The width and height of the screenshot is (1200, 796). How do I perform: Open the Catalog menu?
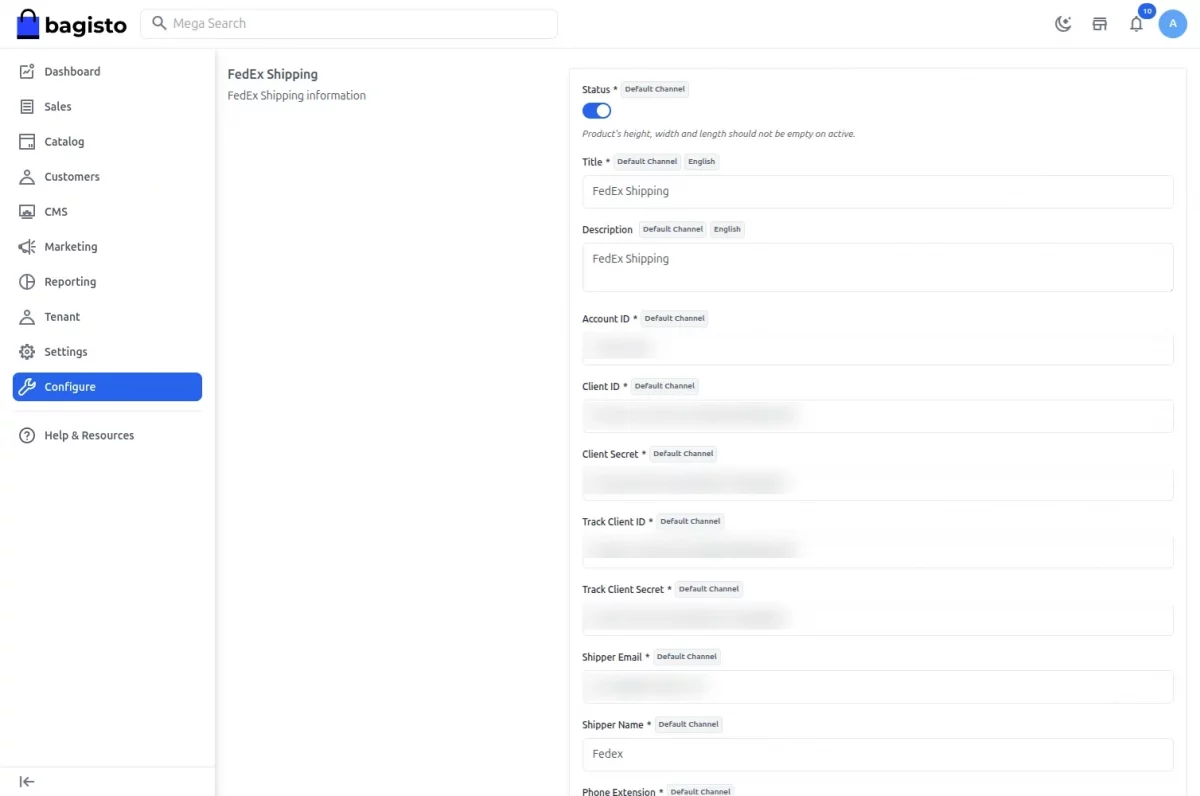[x=107, y=141]
